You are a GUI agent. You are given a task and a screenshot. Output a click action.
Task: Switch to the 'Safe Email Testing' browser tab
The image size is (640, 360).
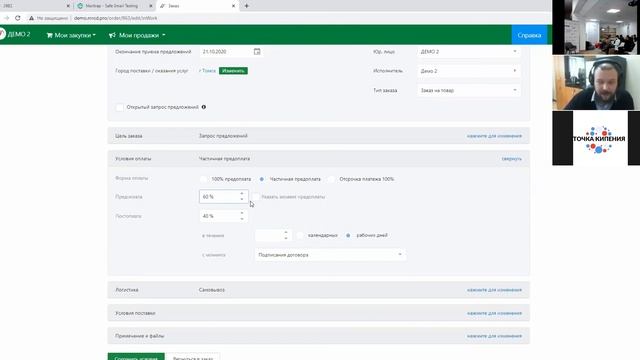coord(115,6)
